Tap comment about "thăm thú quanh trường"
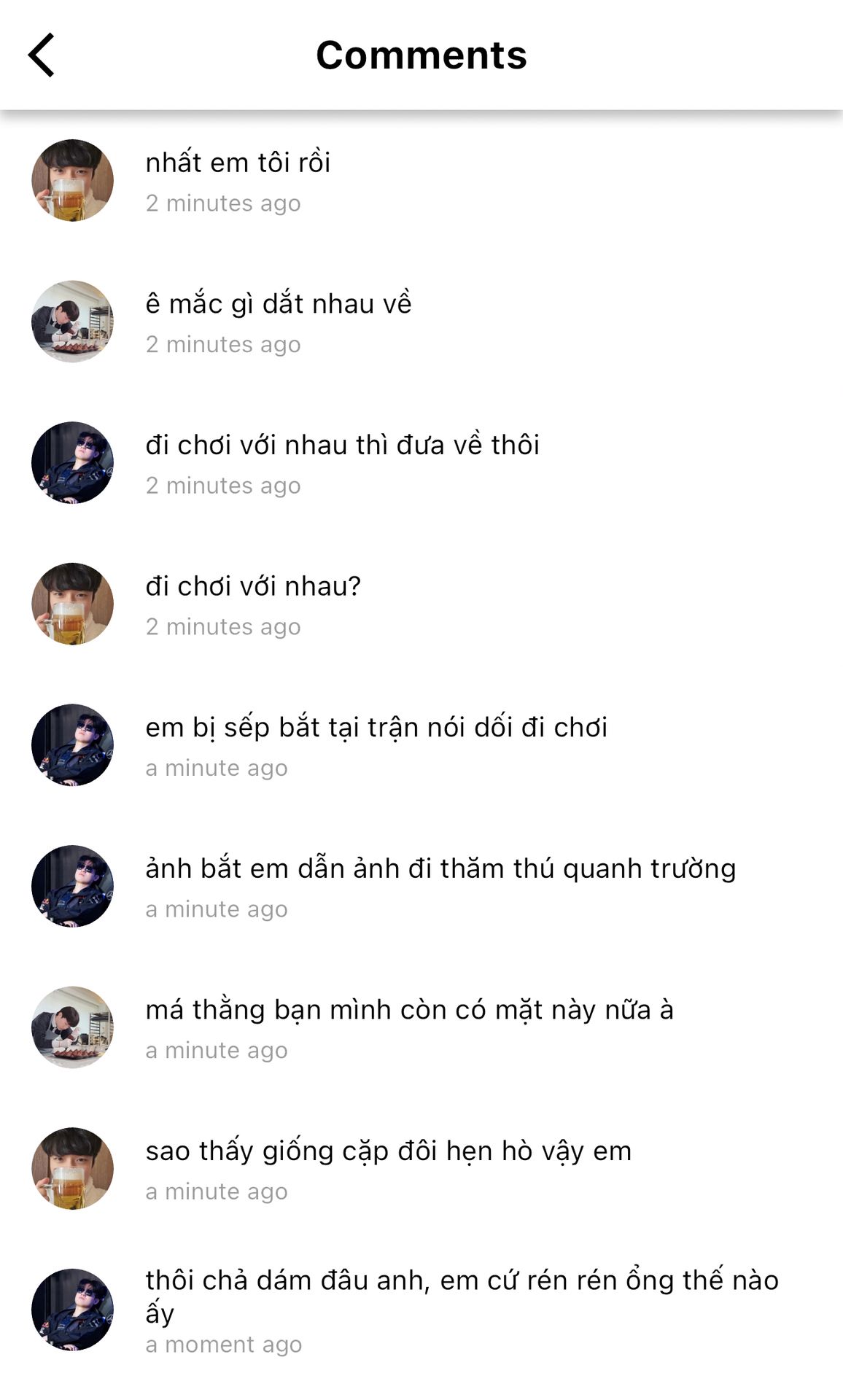 pos(440,868)
